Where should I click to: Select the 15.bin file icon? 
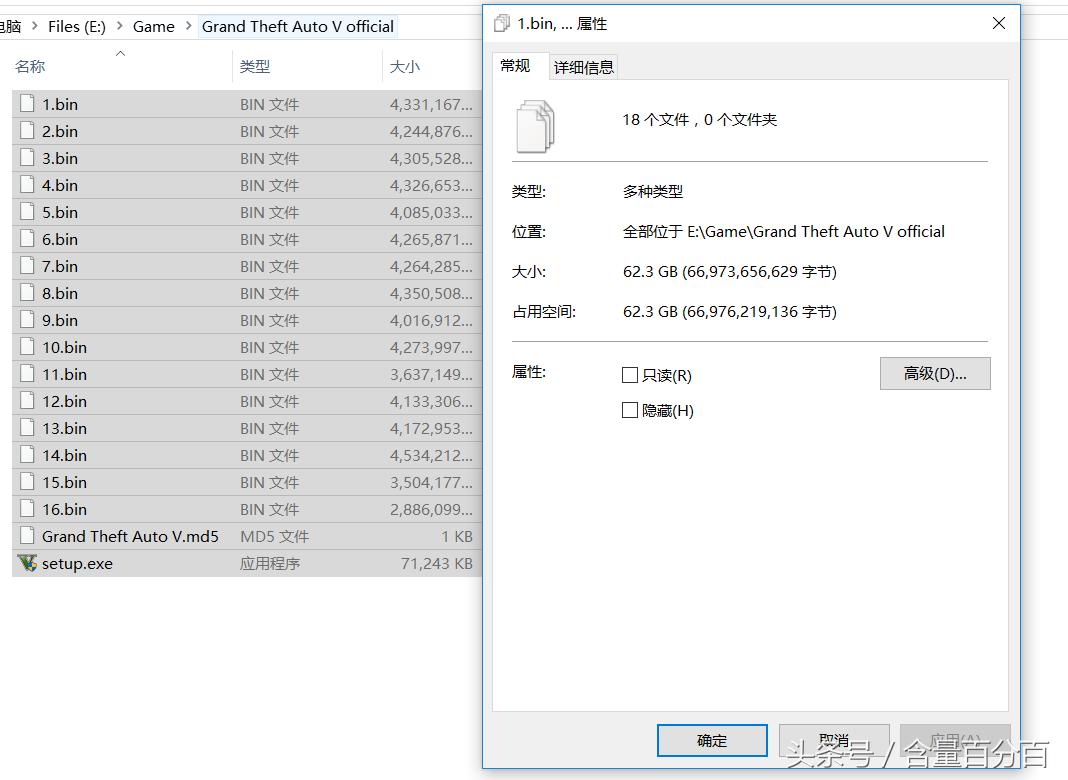[x=27, y=482]
